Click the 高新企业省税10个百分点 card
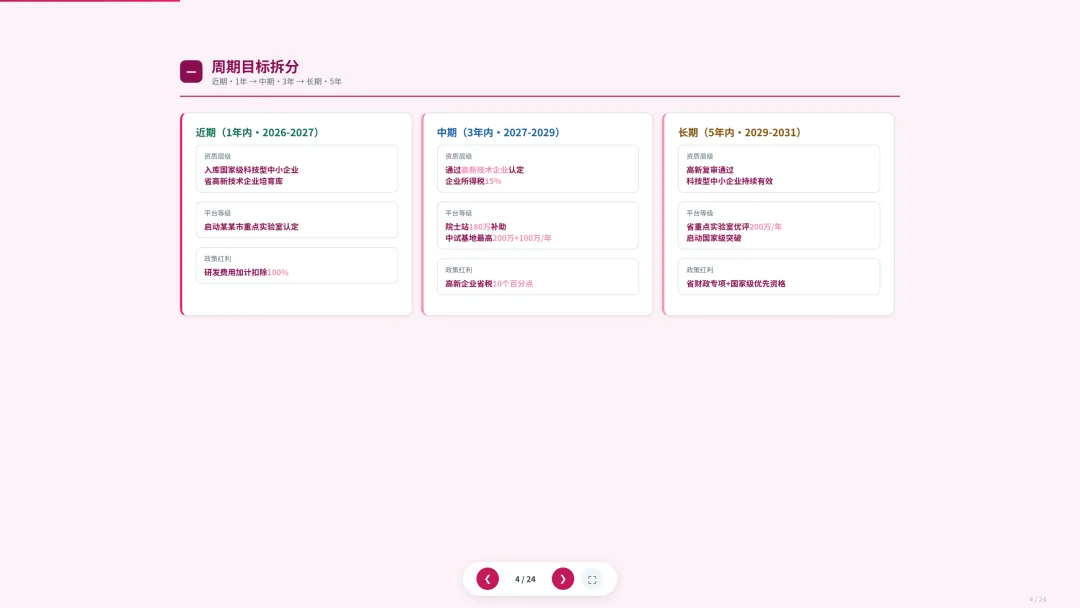The height and width of the screenshot is (608, 1080). pyautogui.click(x=538, y=277)
